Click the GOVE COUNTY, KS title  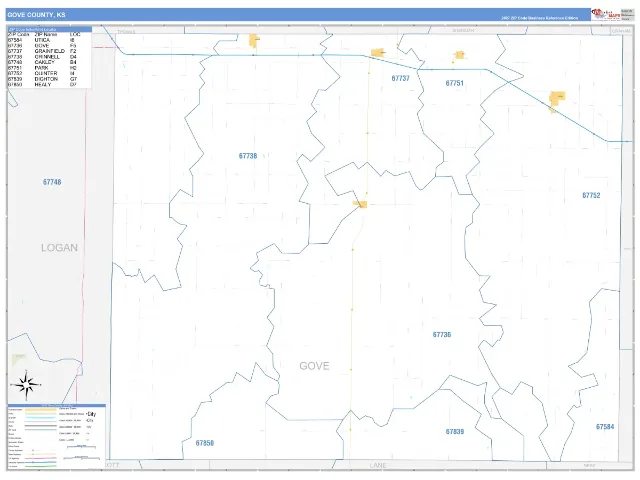point(36,15)
